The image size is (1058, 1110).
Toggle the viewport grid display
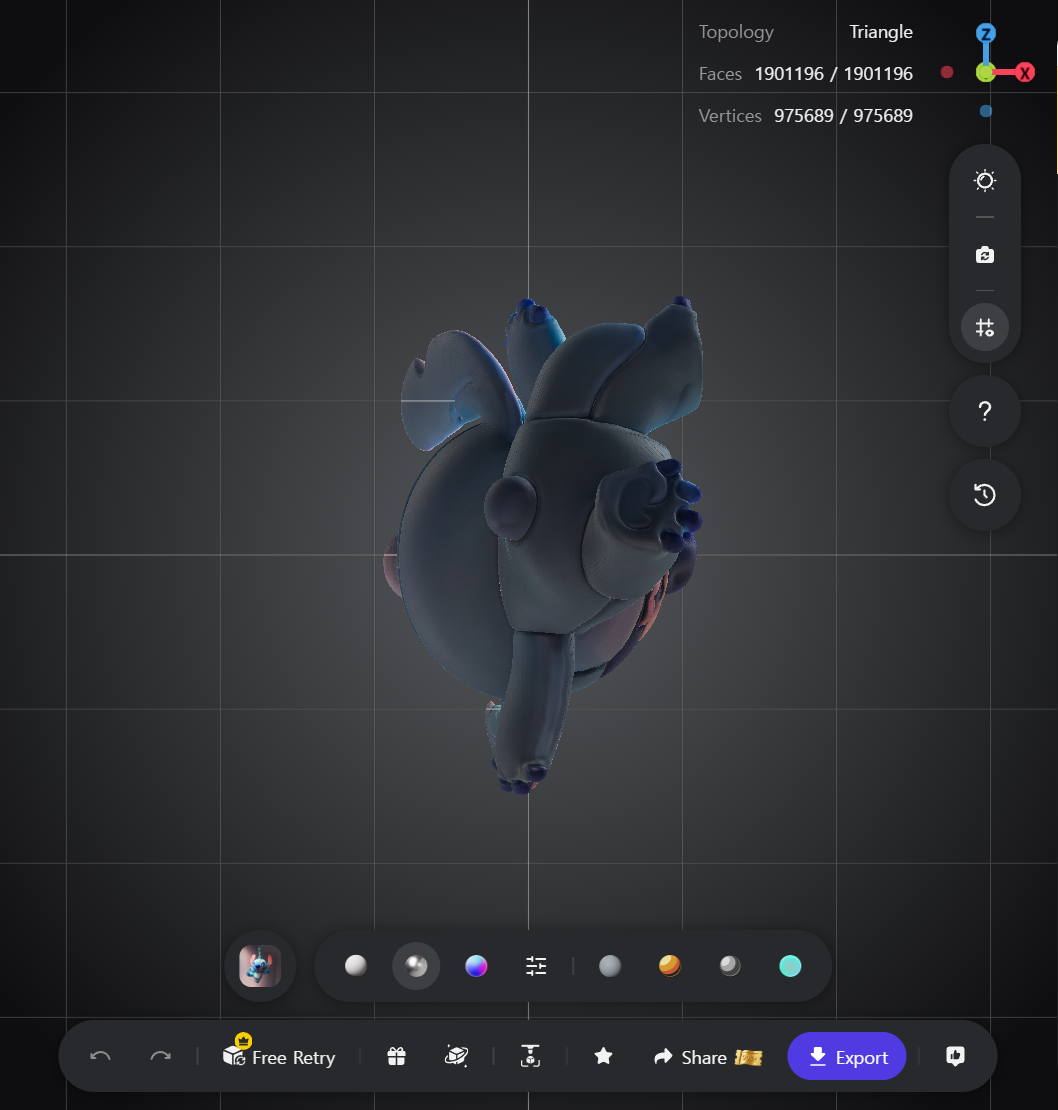pos(984,327)
